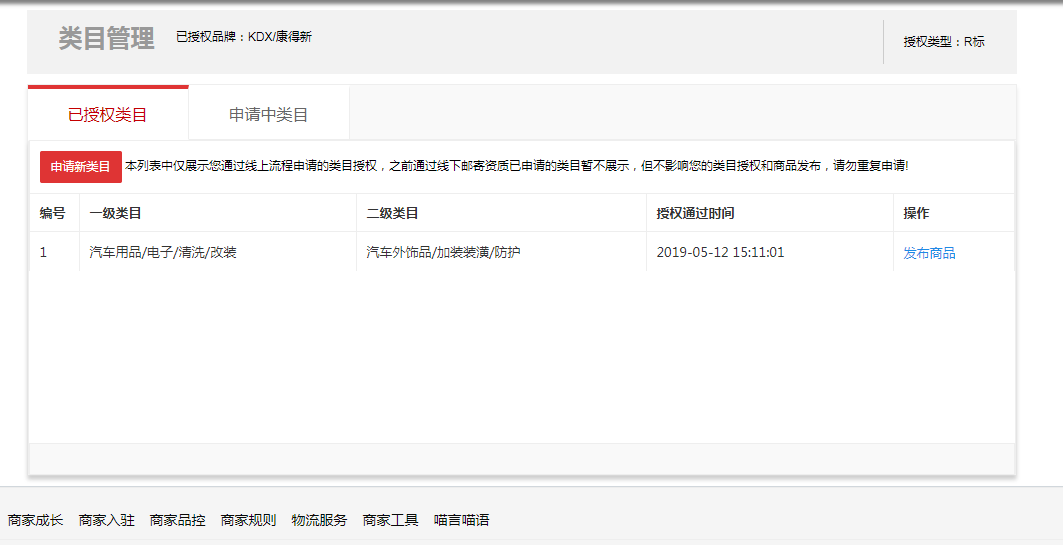This screenshot has height=545, width=1063.
Task: Click the 类目管理 page title
Action: (x=106, y=38)
